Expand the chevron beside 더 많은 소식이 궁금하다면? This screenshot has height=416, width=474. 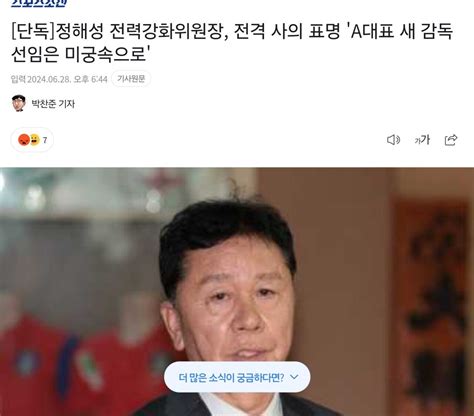click(294, 377)
